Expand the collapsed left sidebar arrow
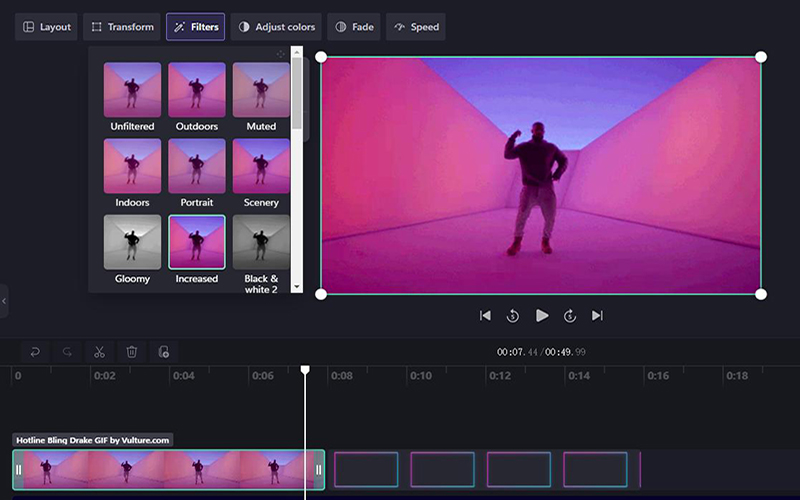This screenshot has height=500, width=800. pos(4,302)
